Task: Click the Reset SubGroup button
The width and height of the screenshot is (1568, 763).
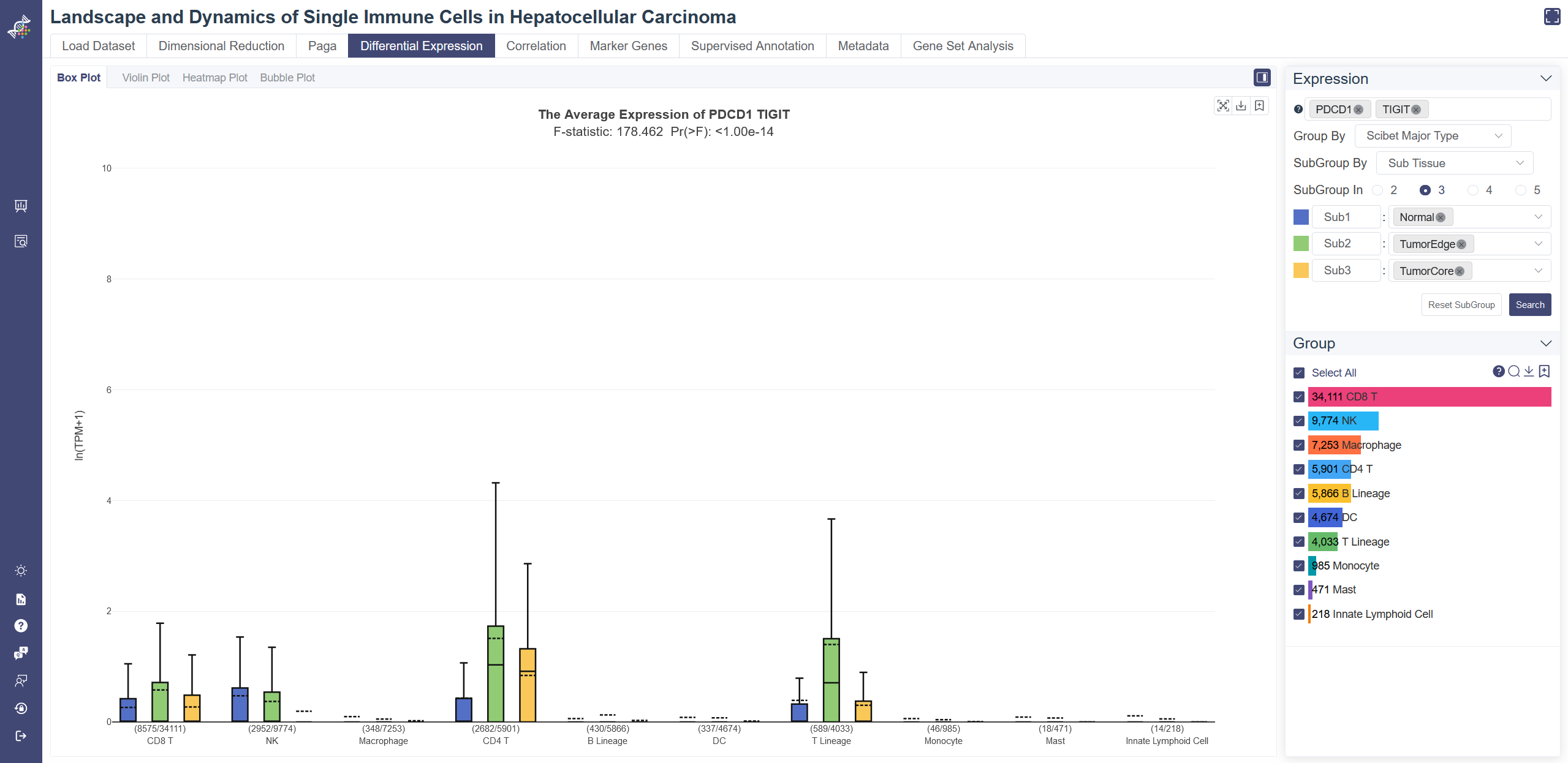Action: [x=1461, y=305]
